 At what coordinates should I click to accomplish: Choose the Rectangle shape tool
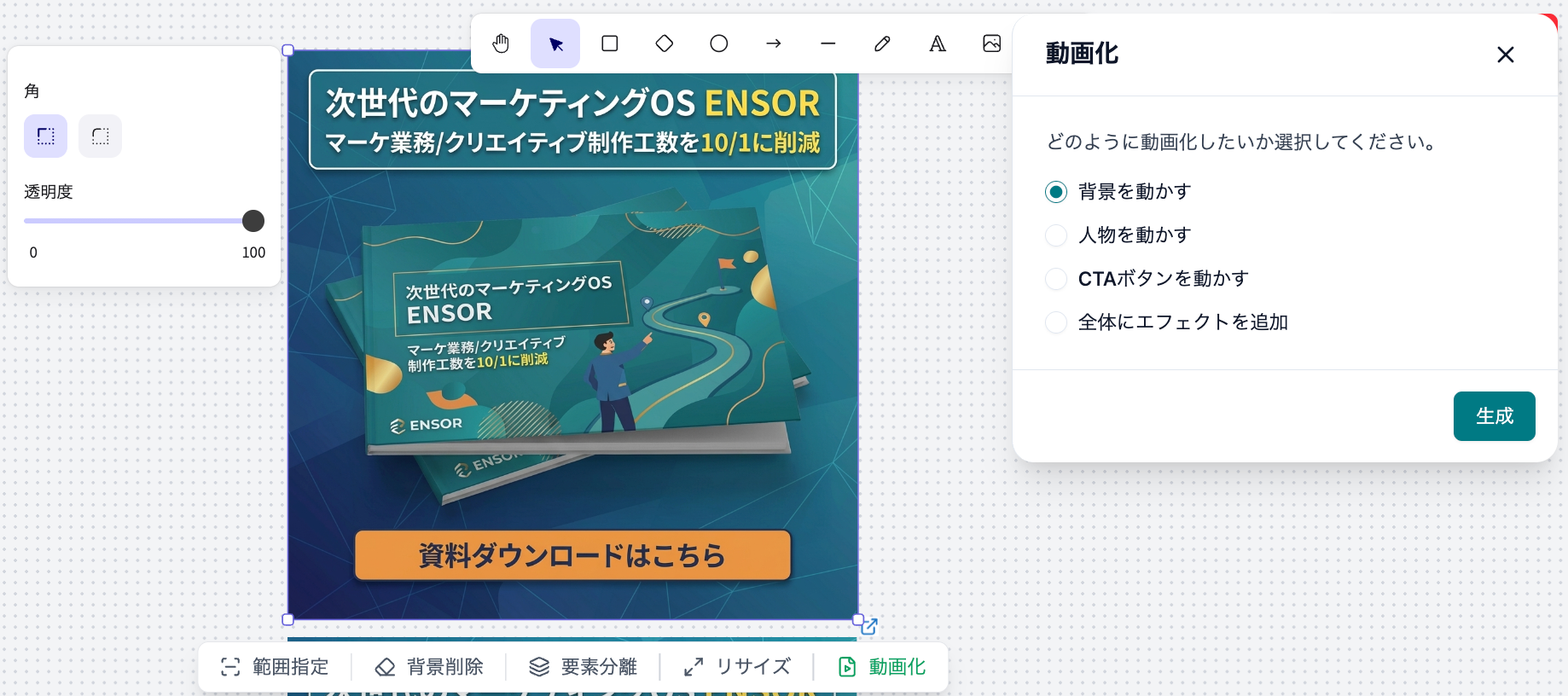coord(610,43)
